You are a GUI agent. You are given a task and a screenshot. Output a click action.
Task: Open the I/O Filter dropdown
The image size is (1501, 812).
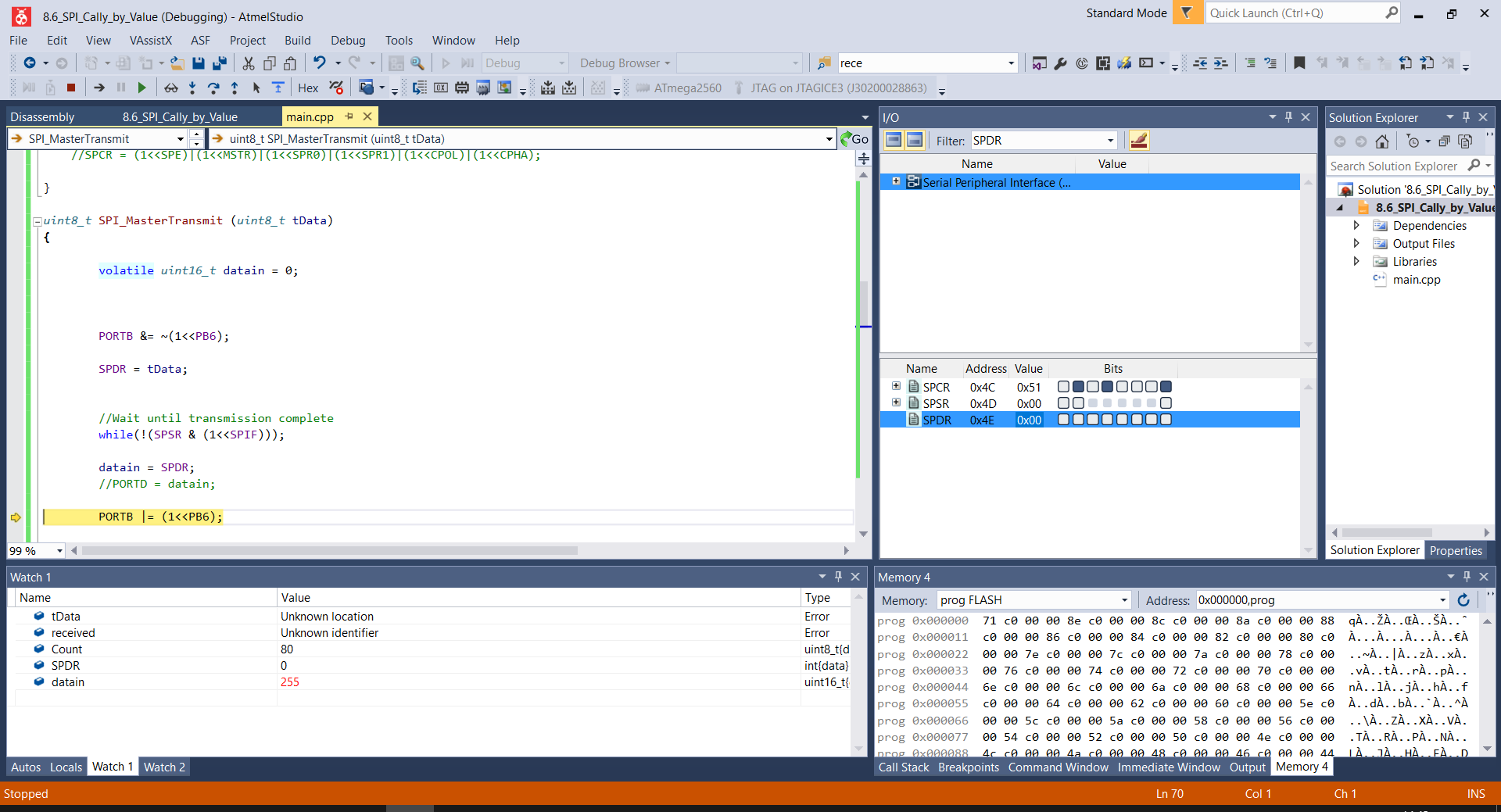pos(1110,141)
